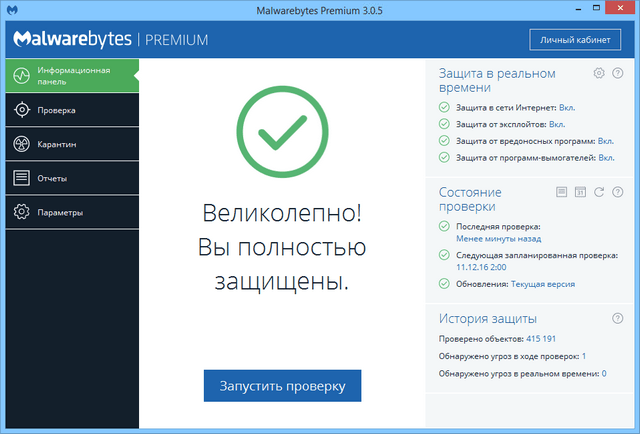The image size is (640, 434).
Task: Click the dashboard pulse icon in sidebar
Action: pos(22,76)
